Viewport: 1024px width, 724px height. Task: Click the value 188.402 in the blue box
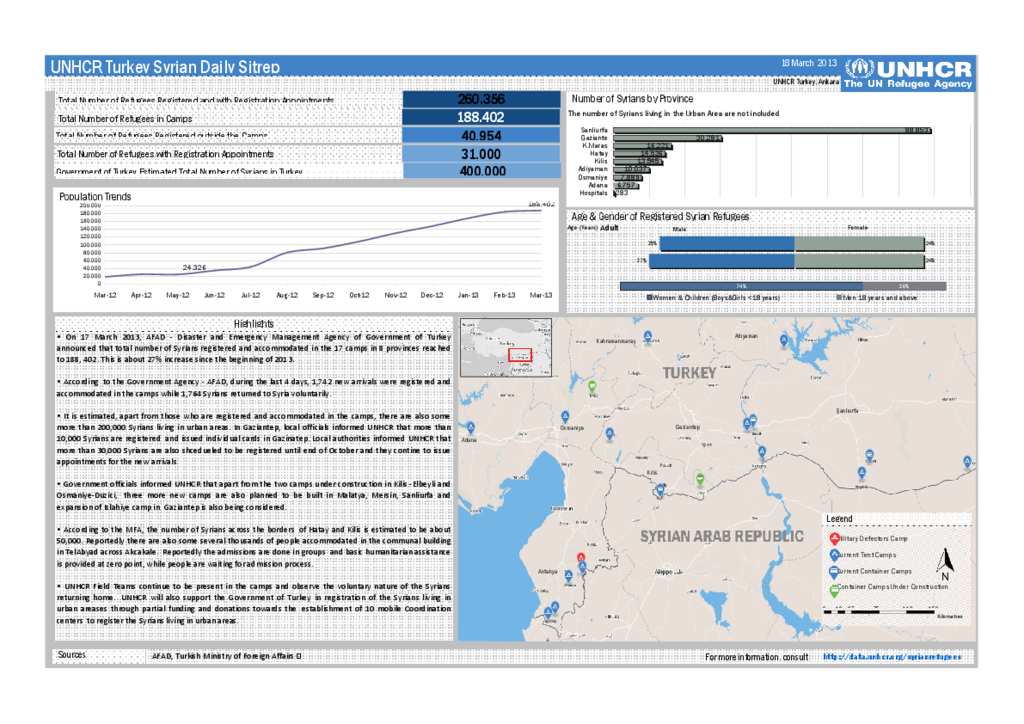coord(481,117)
